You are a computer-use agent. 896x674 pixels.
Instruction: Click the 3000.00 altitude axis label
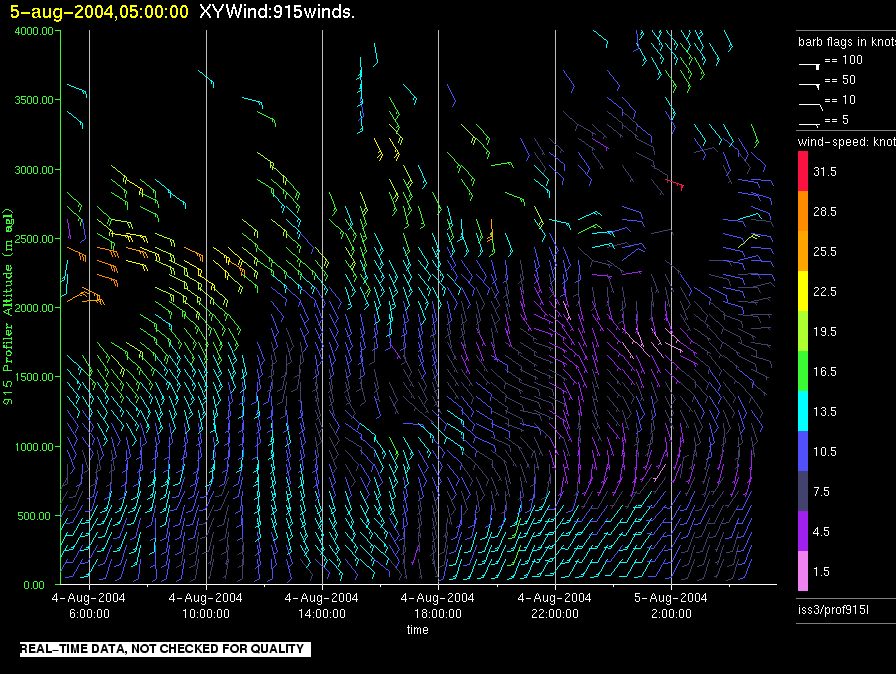(34, 170)
